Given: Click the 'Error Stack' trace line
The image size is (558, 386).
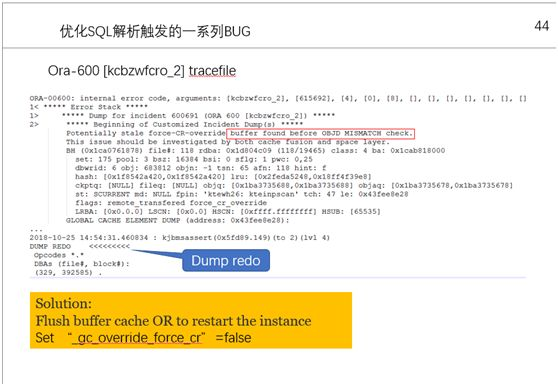Looking at the screenshot, I should click(88, 107).
